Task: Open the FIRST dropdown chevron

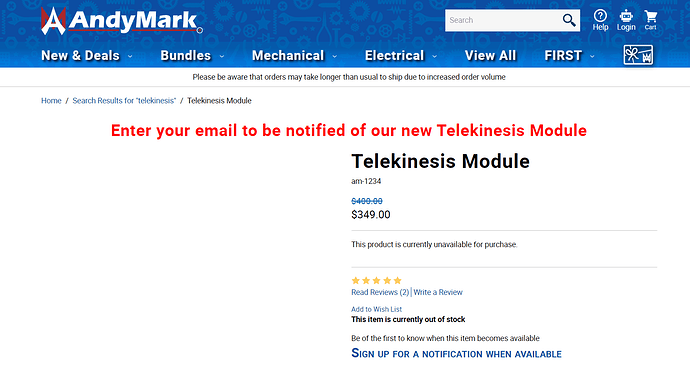Action: coord(592,56)
